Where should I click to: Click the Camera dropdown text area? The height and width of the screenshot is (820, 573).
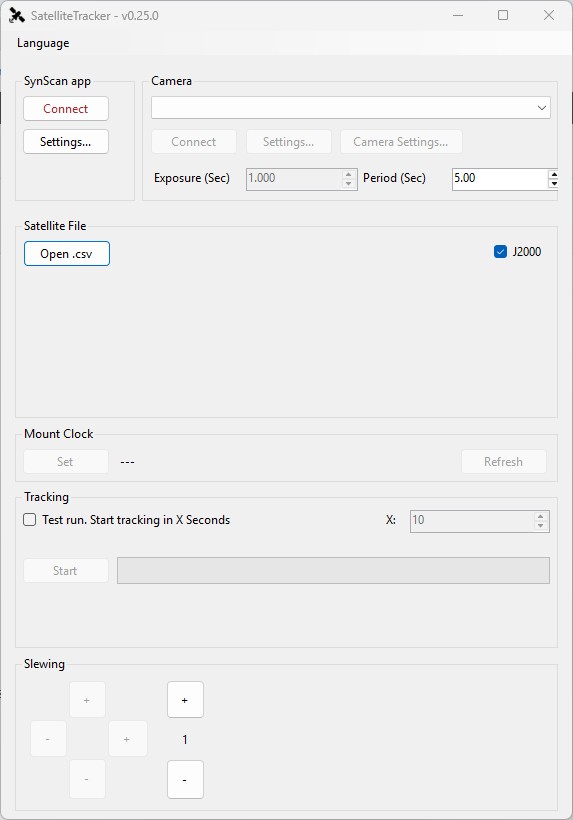click(x=343, y=108)
